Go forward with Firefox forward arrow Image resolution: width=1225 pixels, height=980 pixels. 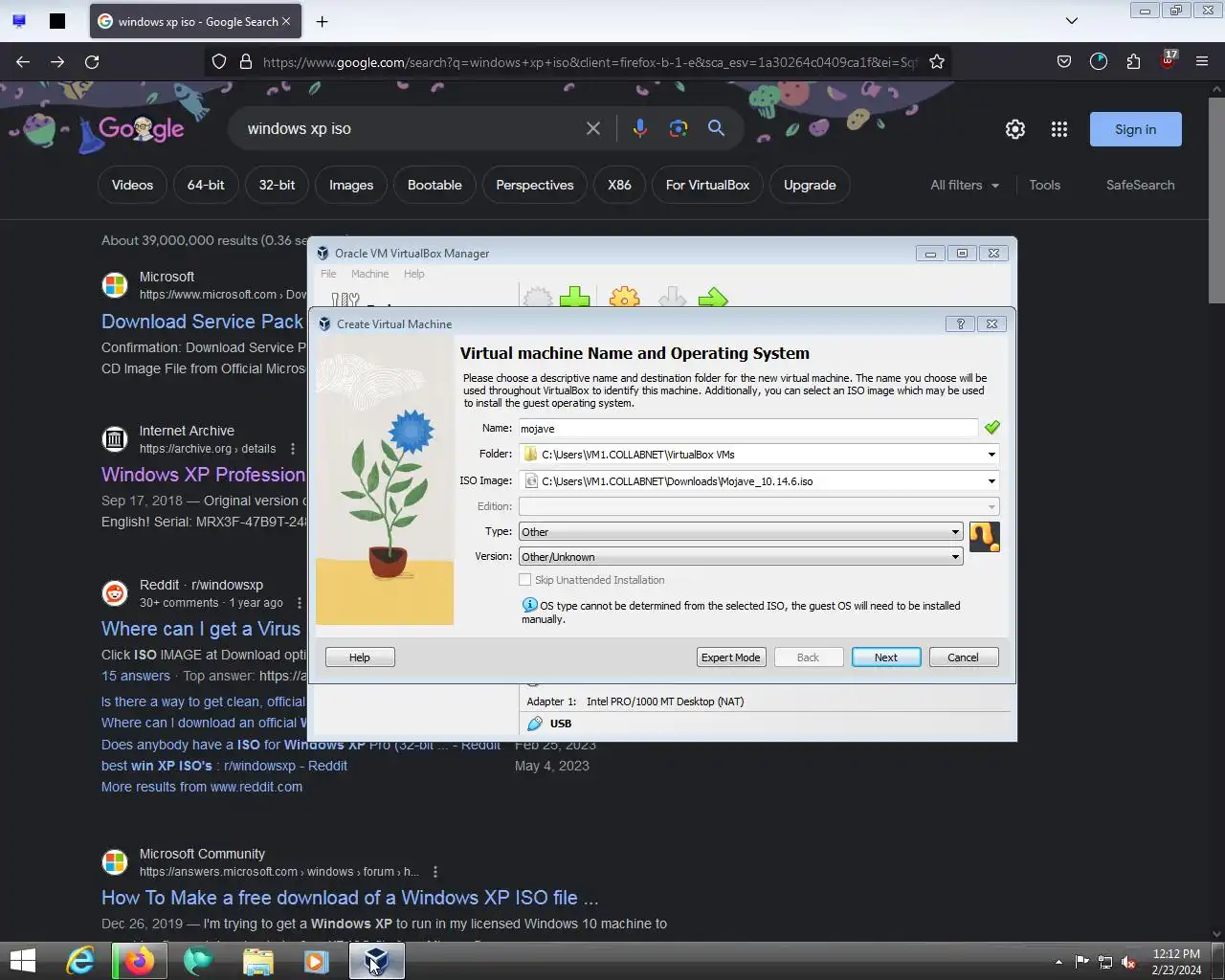(x=57, y=62)
